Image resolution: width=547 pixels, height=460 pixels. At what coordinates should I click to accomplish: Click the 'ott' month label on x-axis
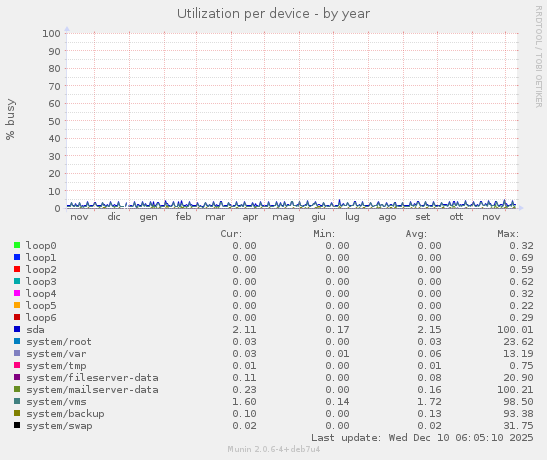coord(456,217)
